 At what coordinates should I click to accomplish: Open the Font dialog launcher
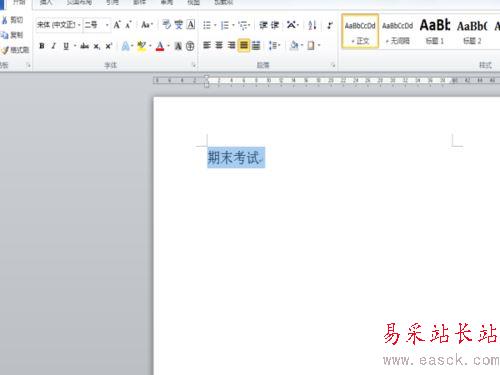pyautogui.click(x=194, y=65)
